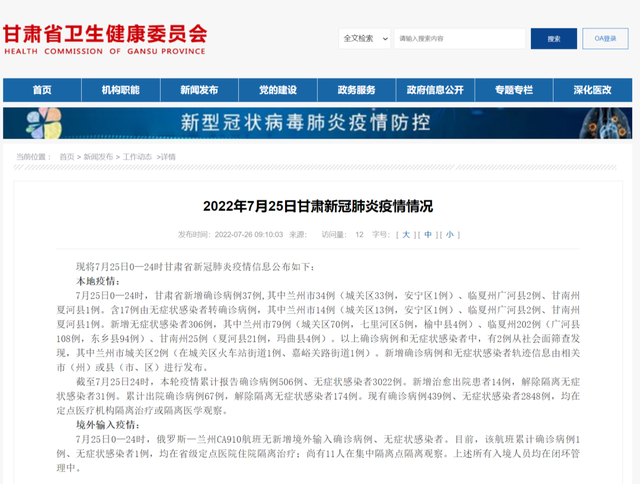Select the 专题专栏 navigation item
The height and width of the screenshot is (484, 640).
[x=514, y=90]
